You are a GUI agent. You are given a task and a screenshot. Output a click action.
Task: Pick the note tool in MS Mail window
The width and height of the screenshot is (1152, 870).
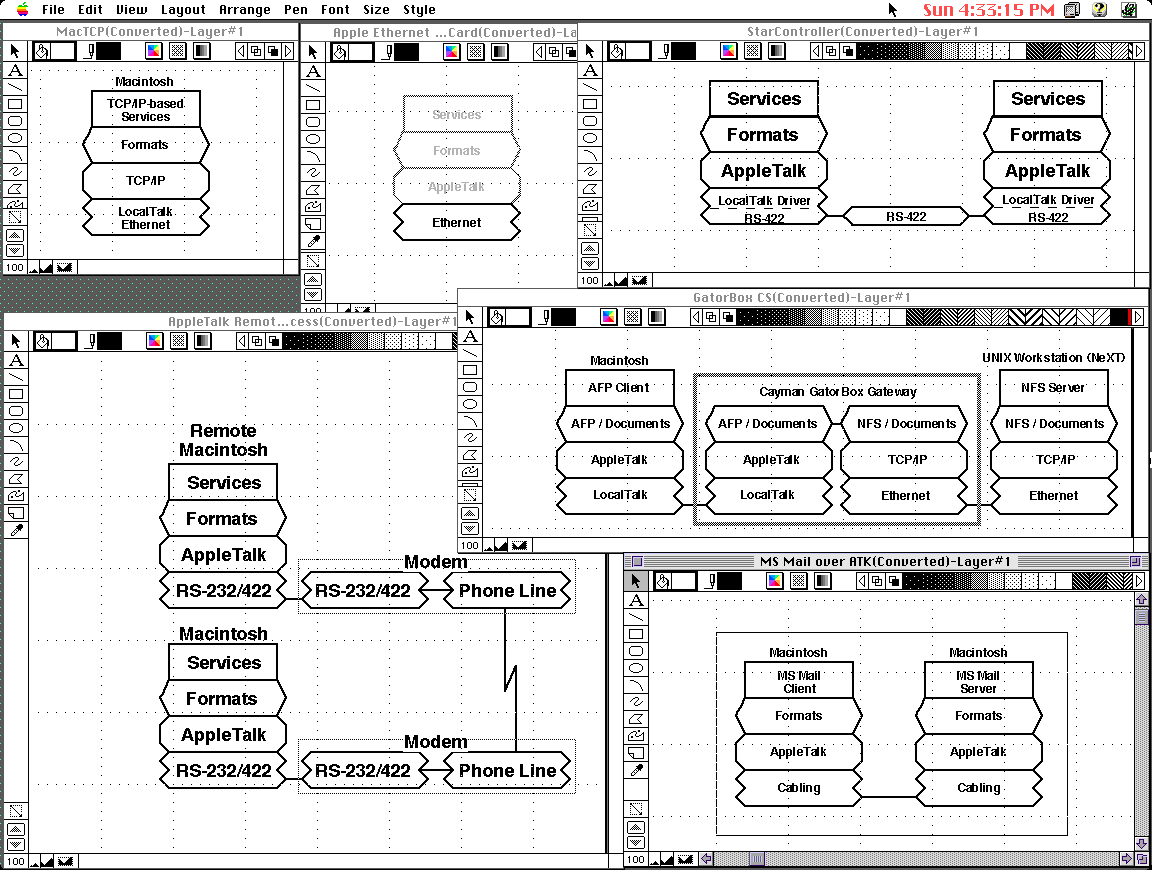(636, 752)
